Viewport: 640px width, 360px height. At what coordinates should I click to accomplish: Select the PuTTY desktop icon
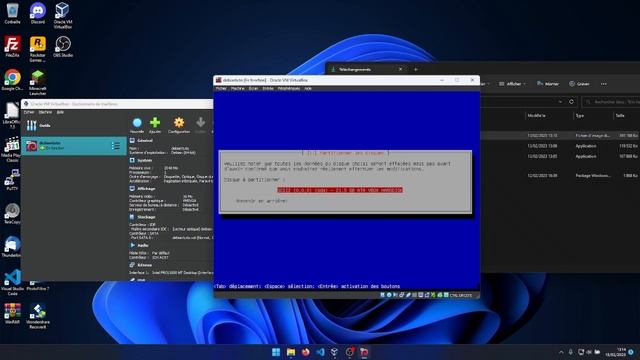[12, 180]
